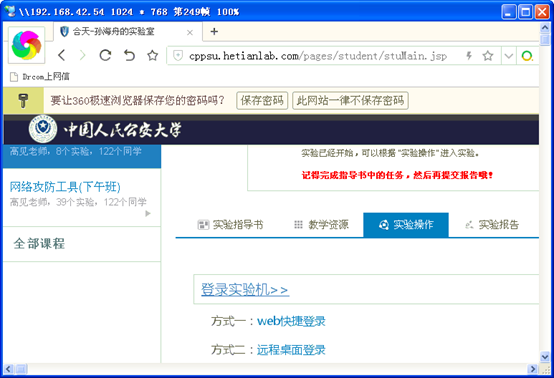Close the 合天 browser tab
This screenshot has width=554, height=378.
(x=190, y=33)
